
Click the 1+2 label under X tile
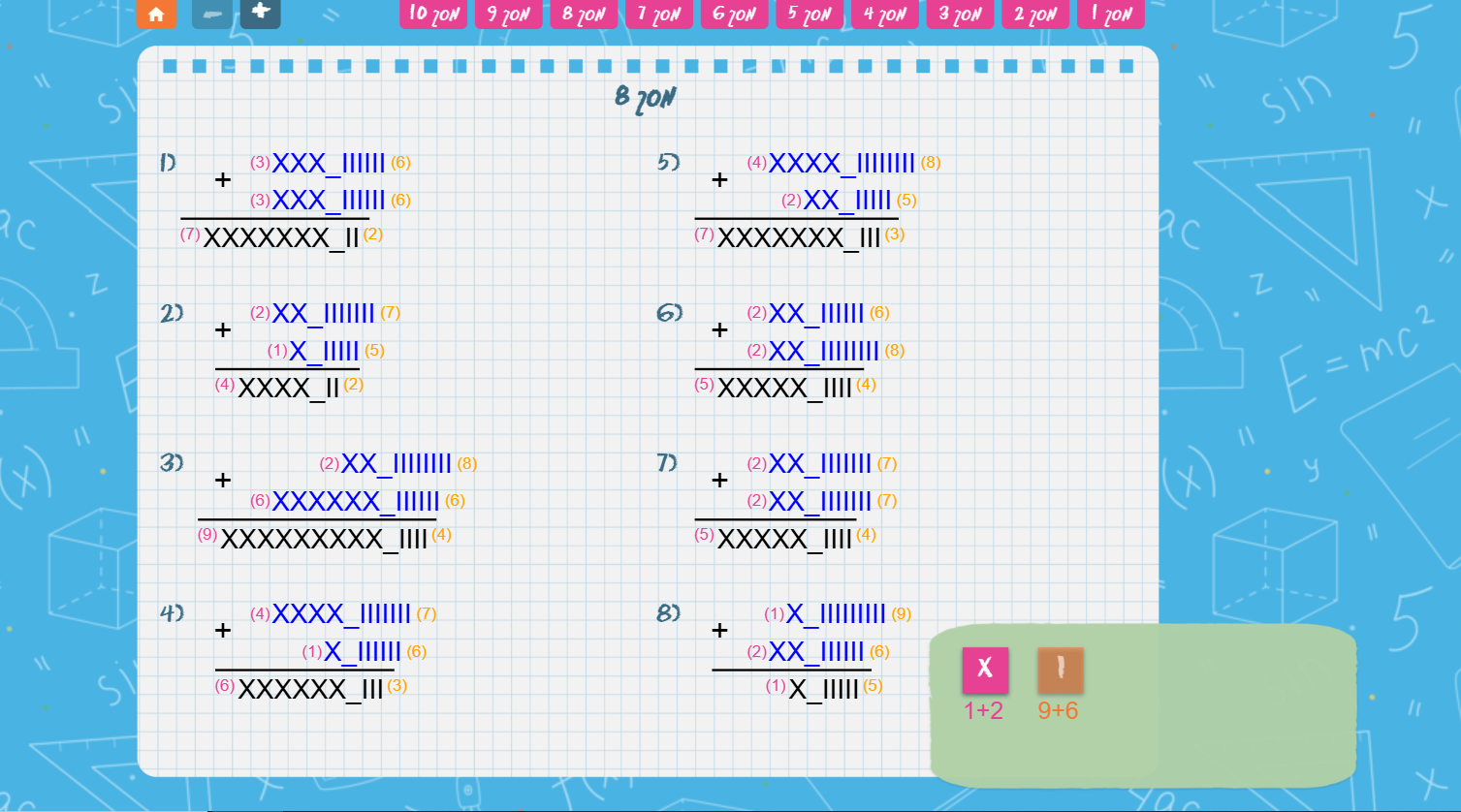983,710
